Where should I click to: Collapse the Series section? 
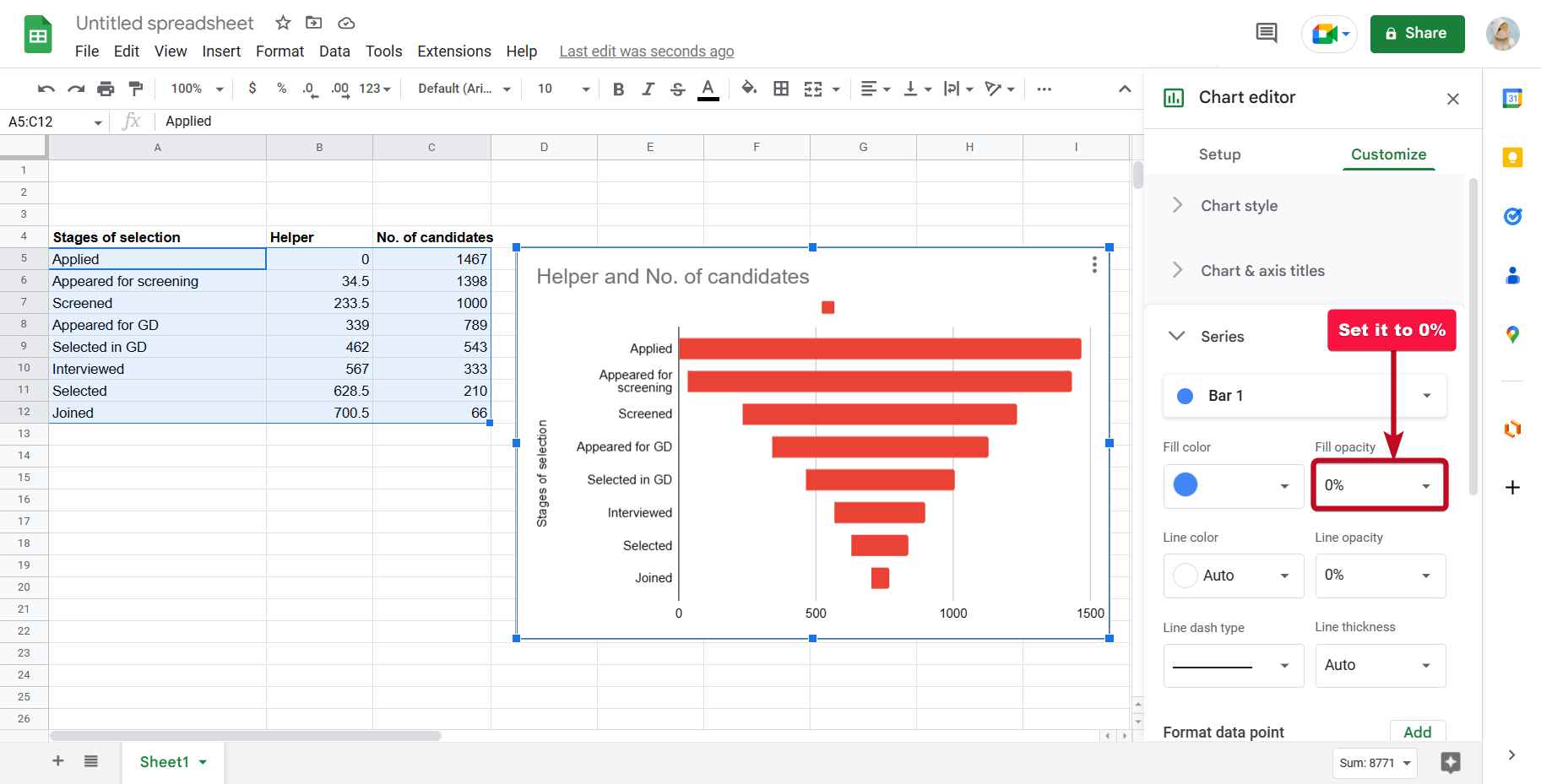1177,336
